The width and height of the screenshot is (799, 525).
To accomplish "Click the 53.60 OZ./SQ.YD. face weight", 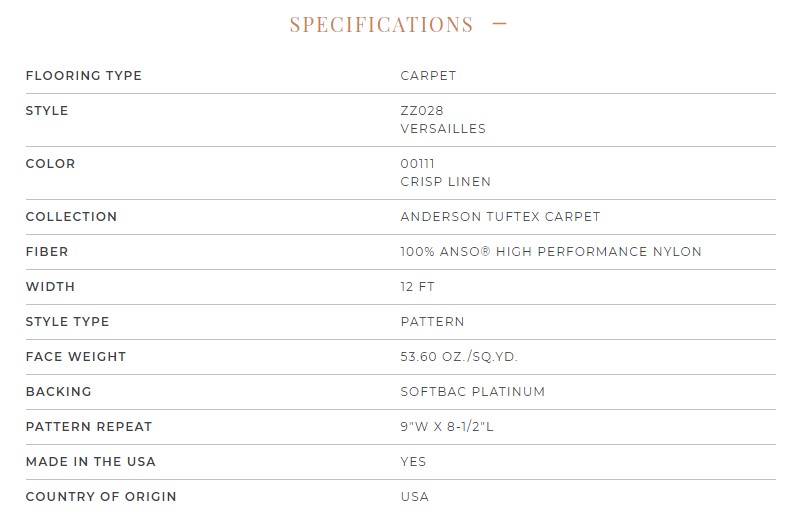I will [x=459, y=357].
